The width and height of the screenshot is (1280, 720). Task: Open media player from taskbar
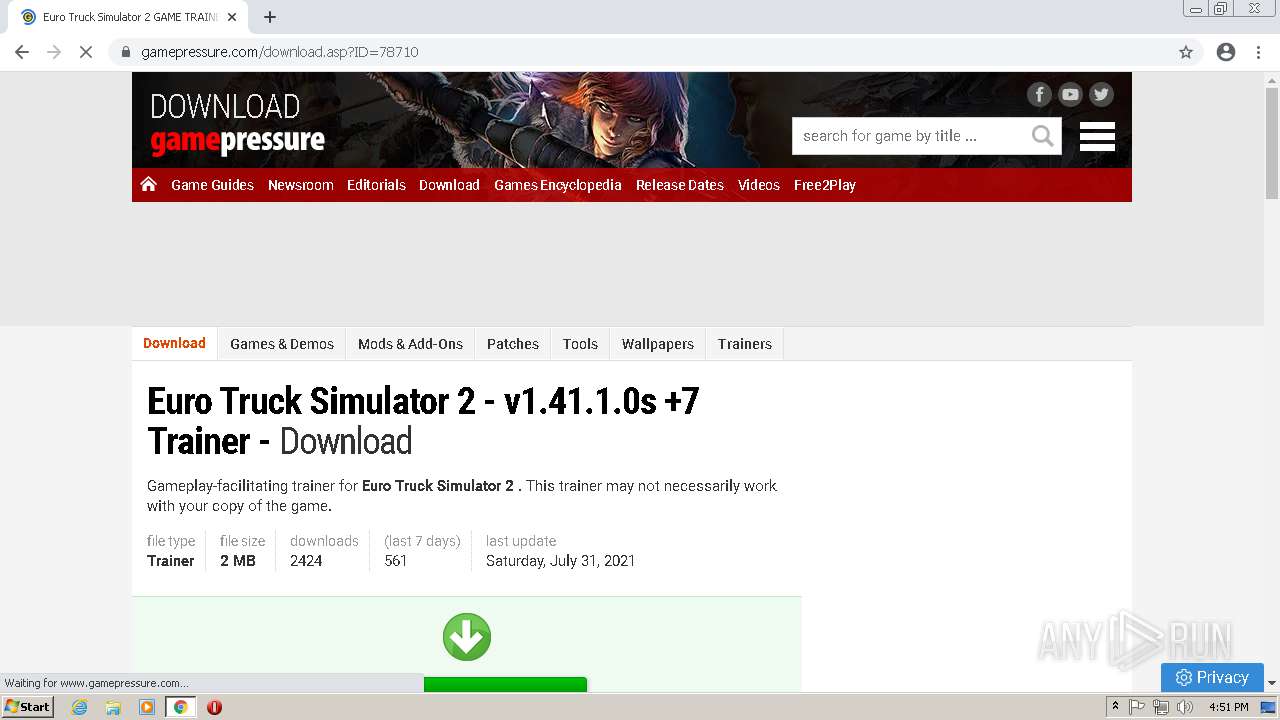(x=147, y=707)
